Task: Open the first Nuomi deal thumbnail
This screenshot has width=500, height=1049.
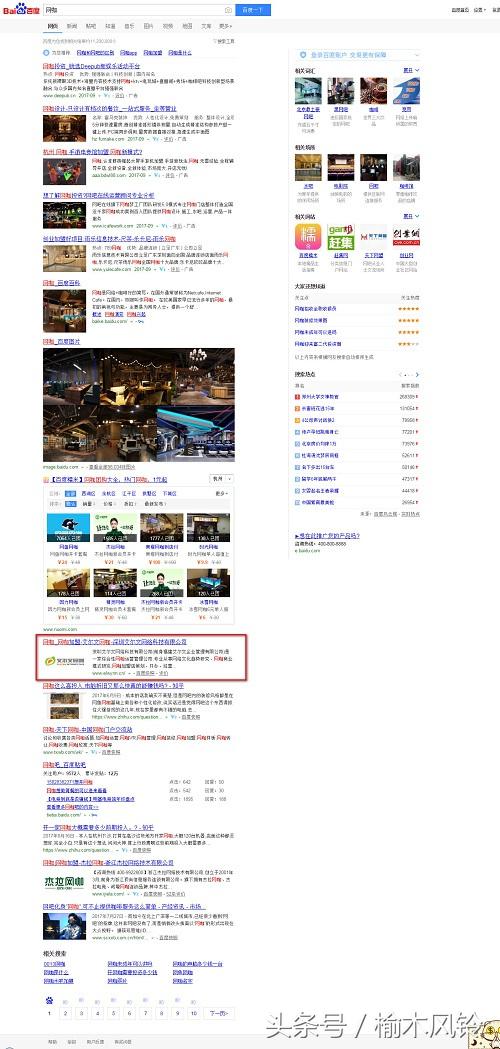Action: (68, 528)
